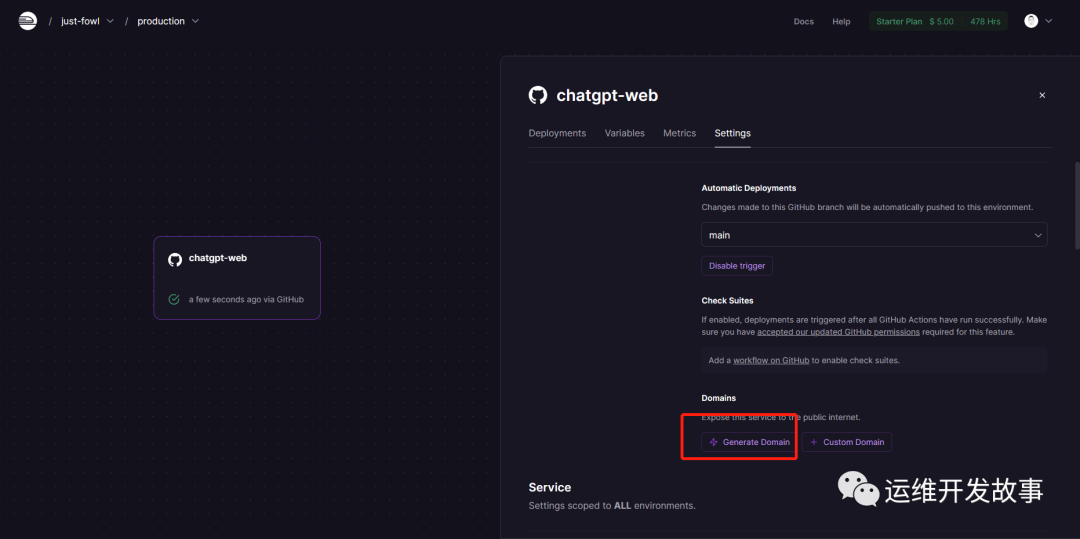The image size is (1080, 539).
Task: Open the Help link
Action: 841,21
